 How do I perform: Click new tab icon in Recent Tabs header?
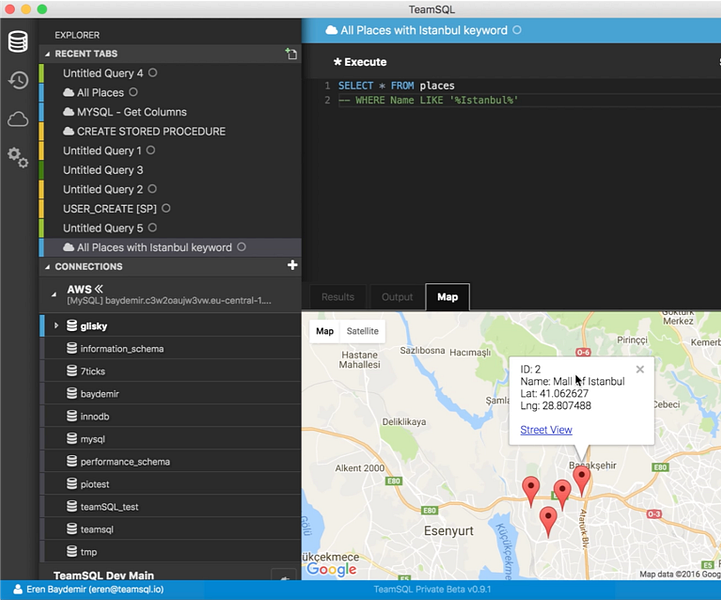pos(291,54)
